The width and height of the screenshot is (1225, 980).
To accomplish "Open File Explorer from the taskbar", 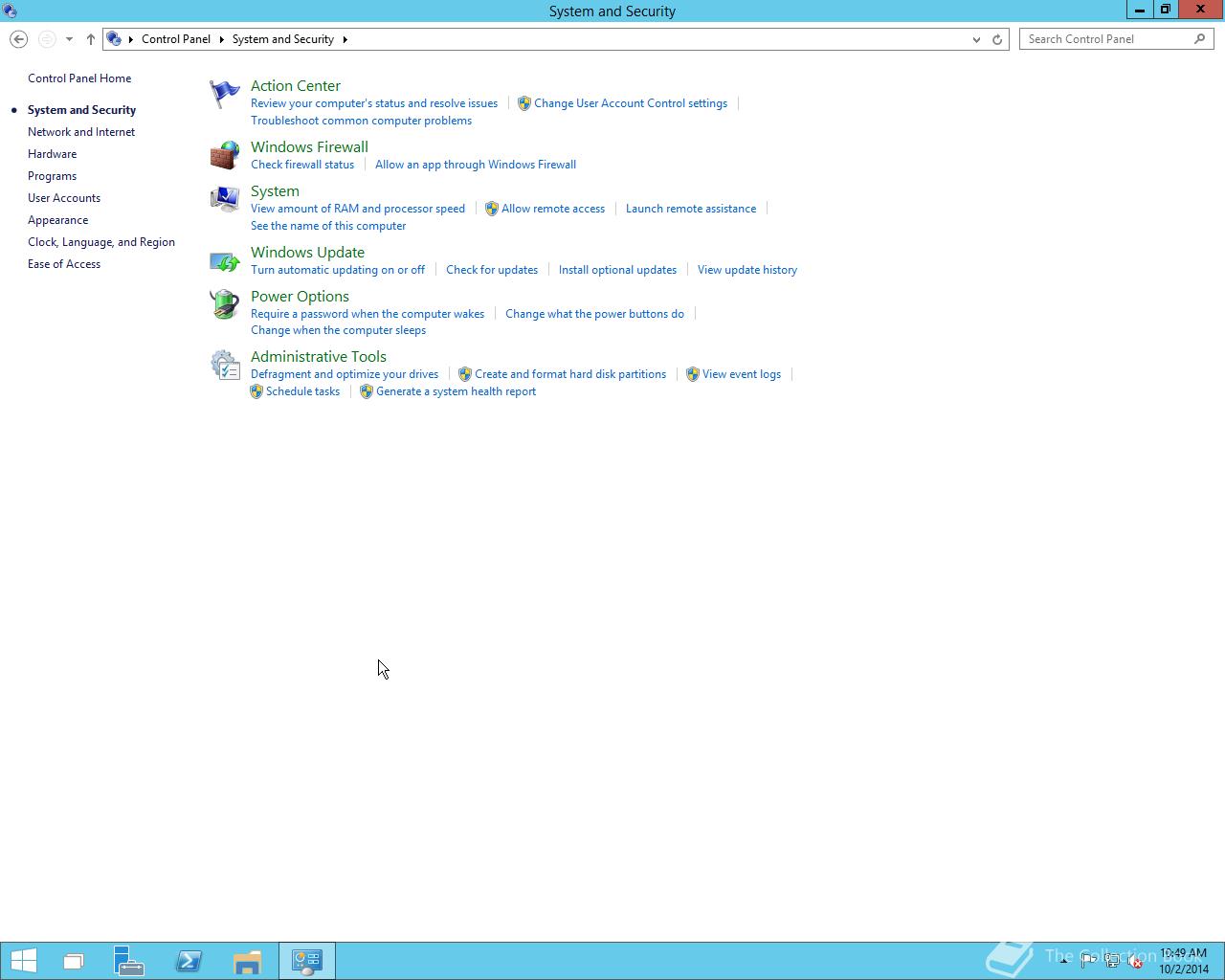I will click(247, 961).
